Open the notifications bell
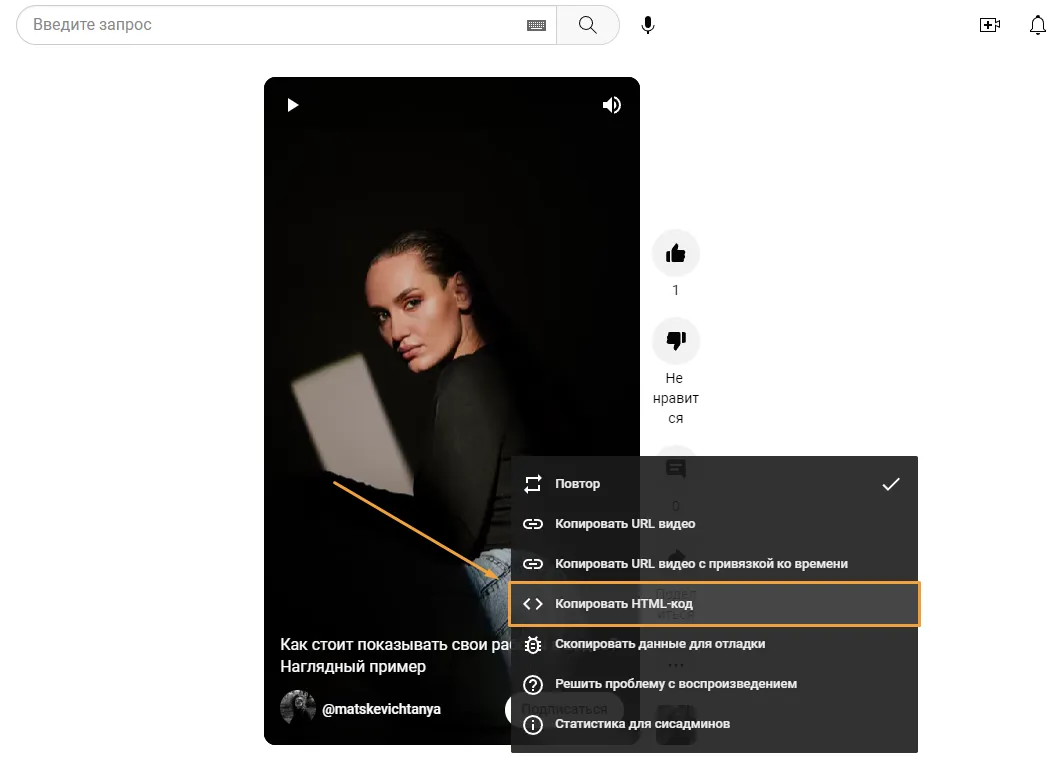Viewport: 1056px width, 764px height. click(1038, 25)
